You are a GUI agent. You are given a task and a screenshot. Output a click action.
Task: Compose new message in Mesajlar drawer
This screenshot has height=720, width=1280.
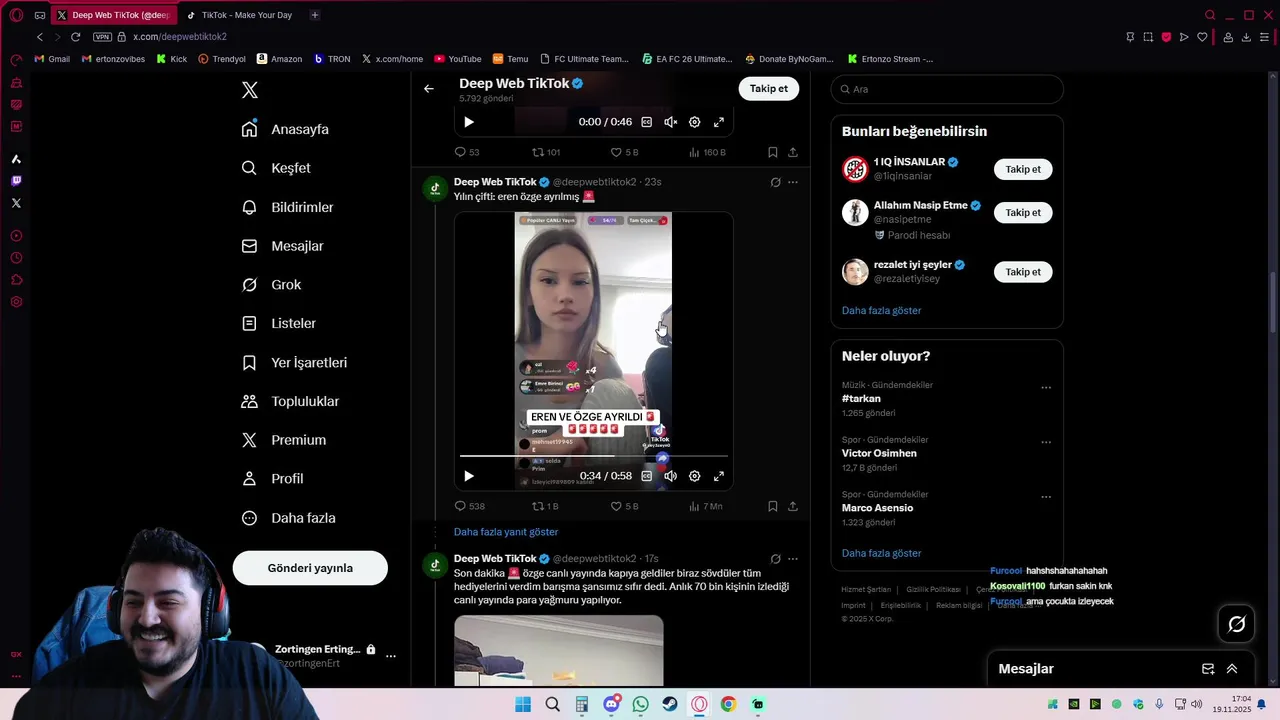coord(1208,669)
